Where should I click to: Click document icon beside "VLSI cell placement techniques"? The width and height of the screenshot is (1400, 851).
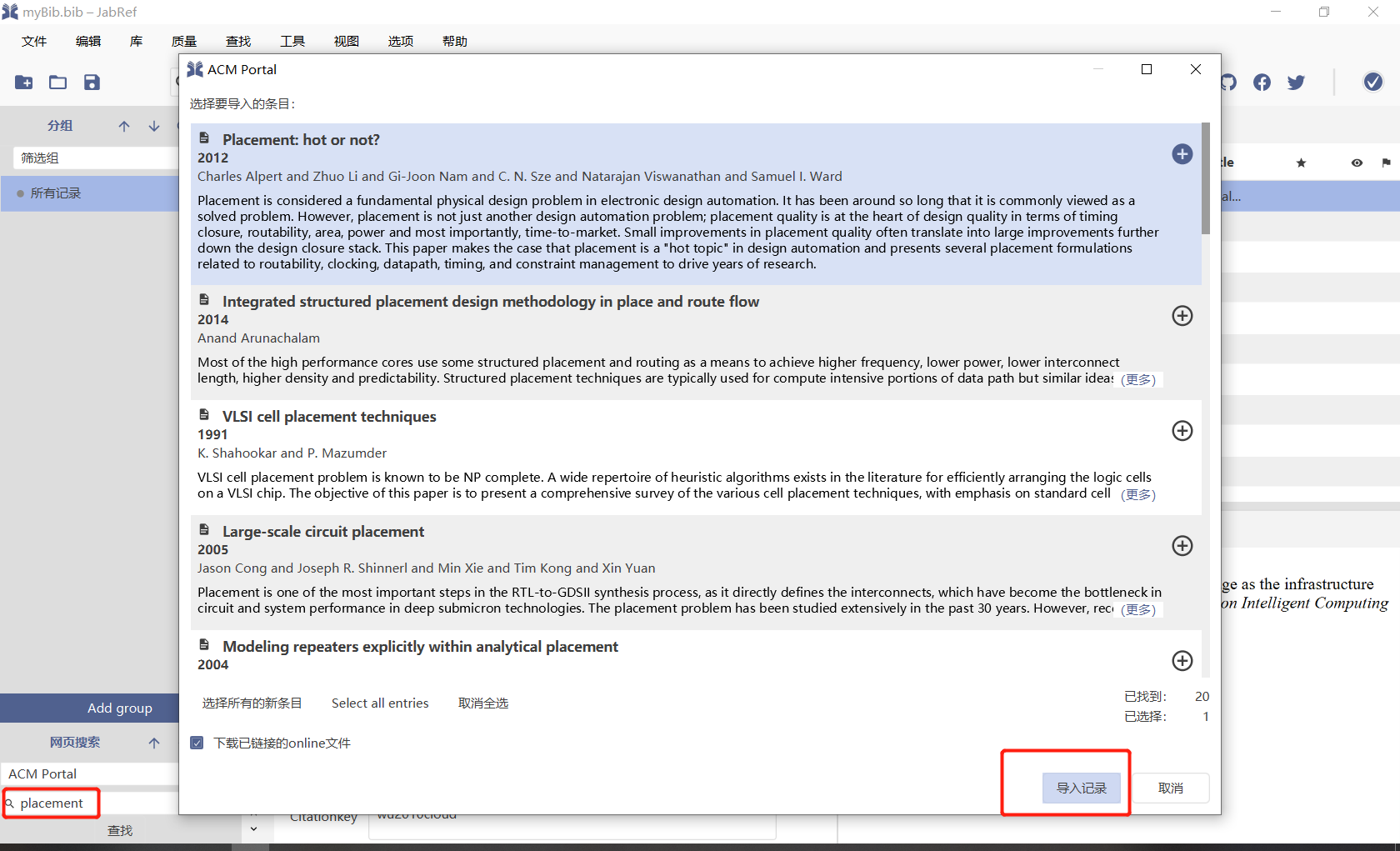point(204,415)
